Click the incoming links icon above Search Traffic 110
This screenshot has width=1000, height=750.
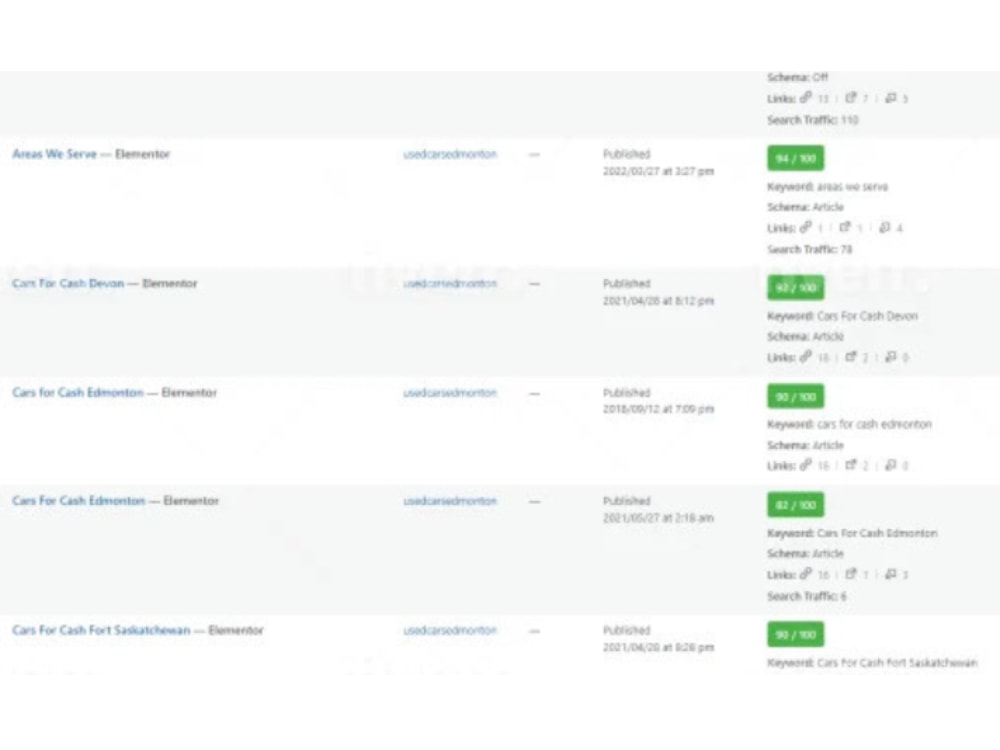tap(891, 98)
